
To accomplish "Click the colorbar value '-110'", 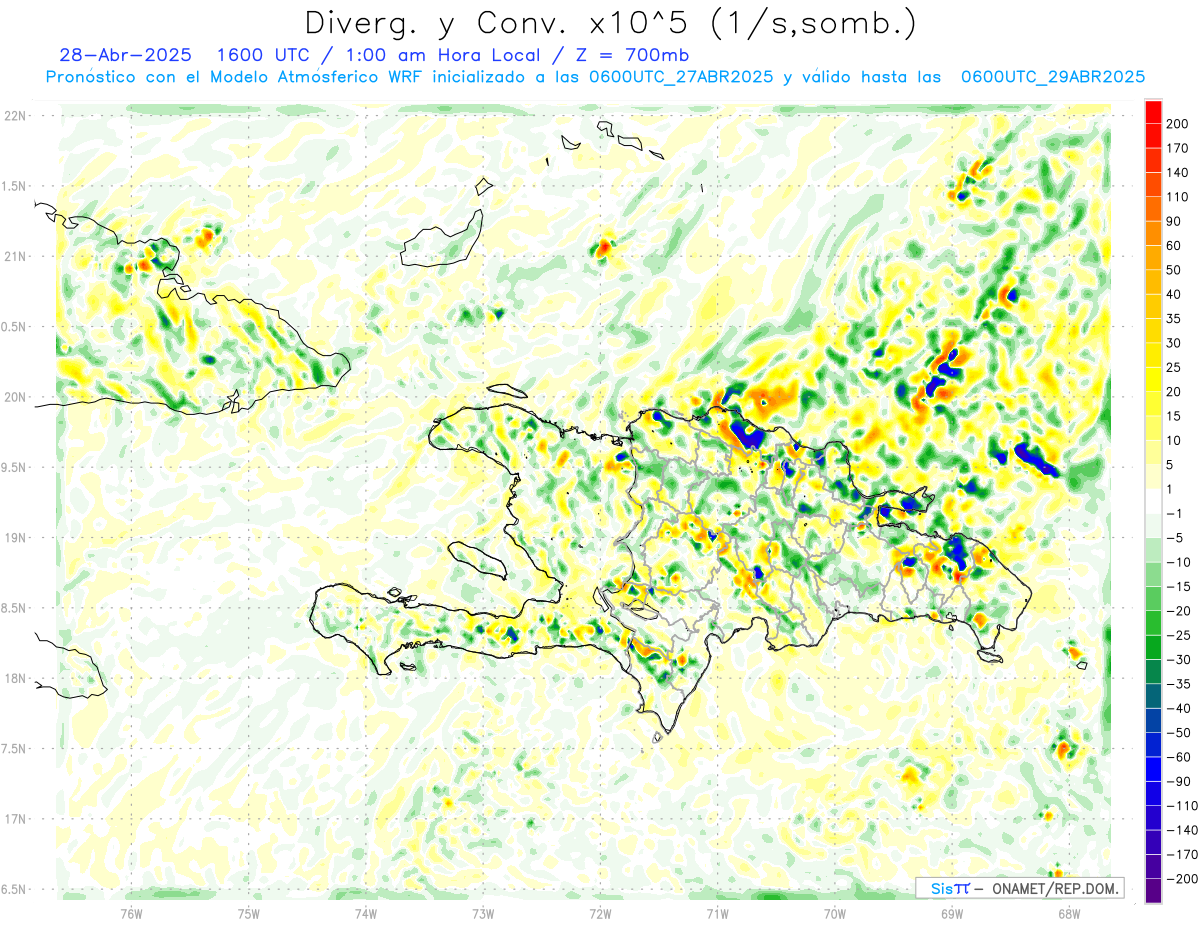I will (x=1180, y=806).
